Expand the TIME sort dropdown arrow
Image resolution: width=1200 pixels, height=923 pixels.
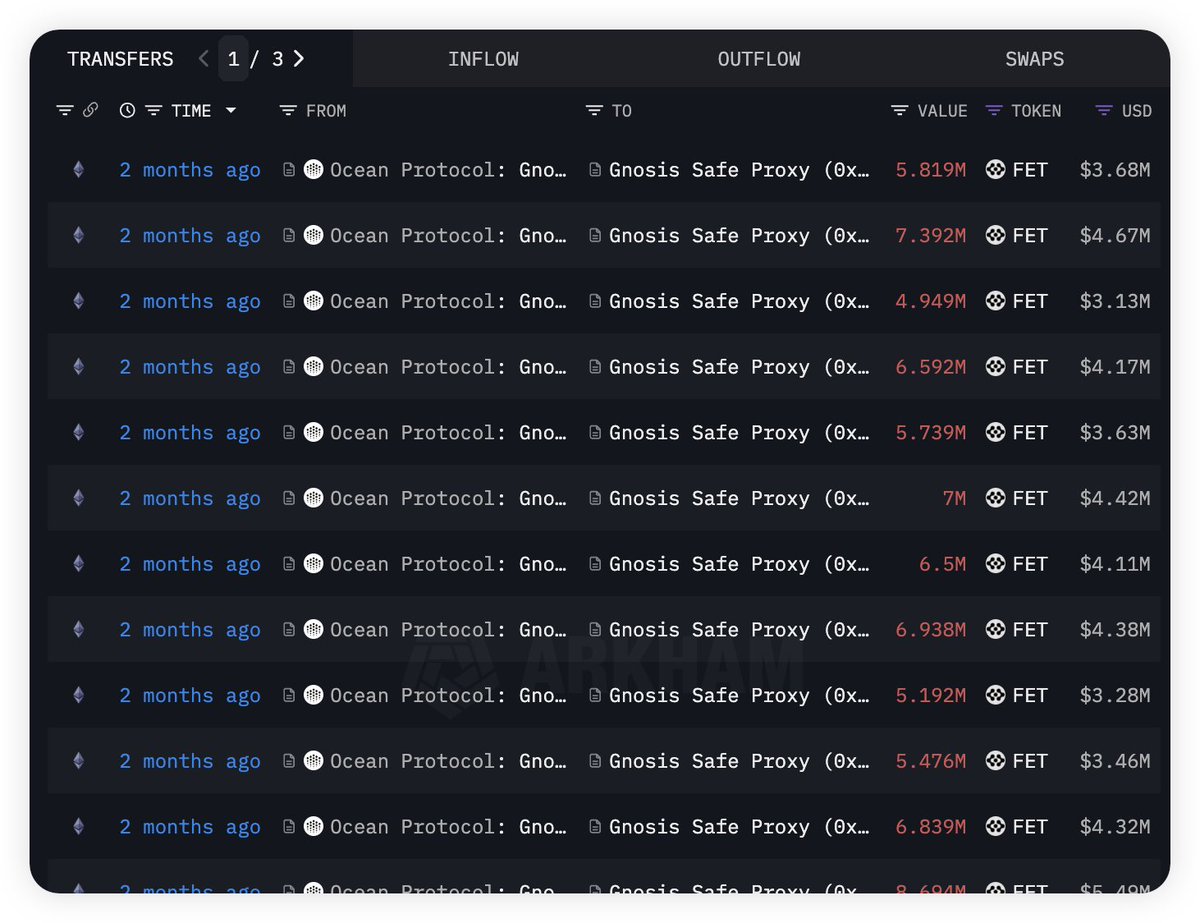[x=231, y=110]
